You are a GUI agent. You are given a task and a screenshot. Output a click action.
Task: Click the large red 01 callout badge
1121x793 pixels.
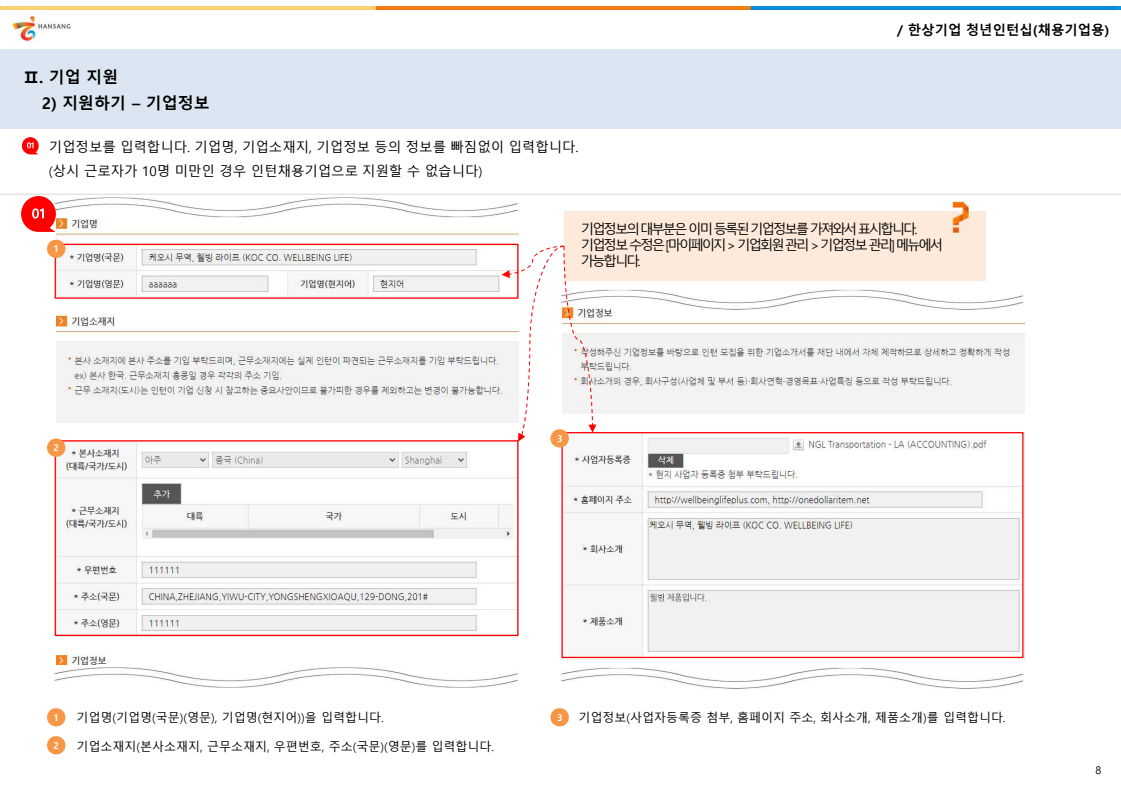click(39, 214)
